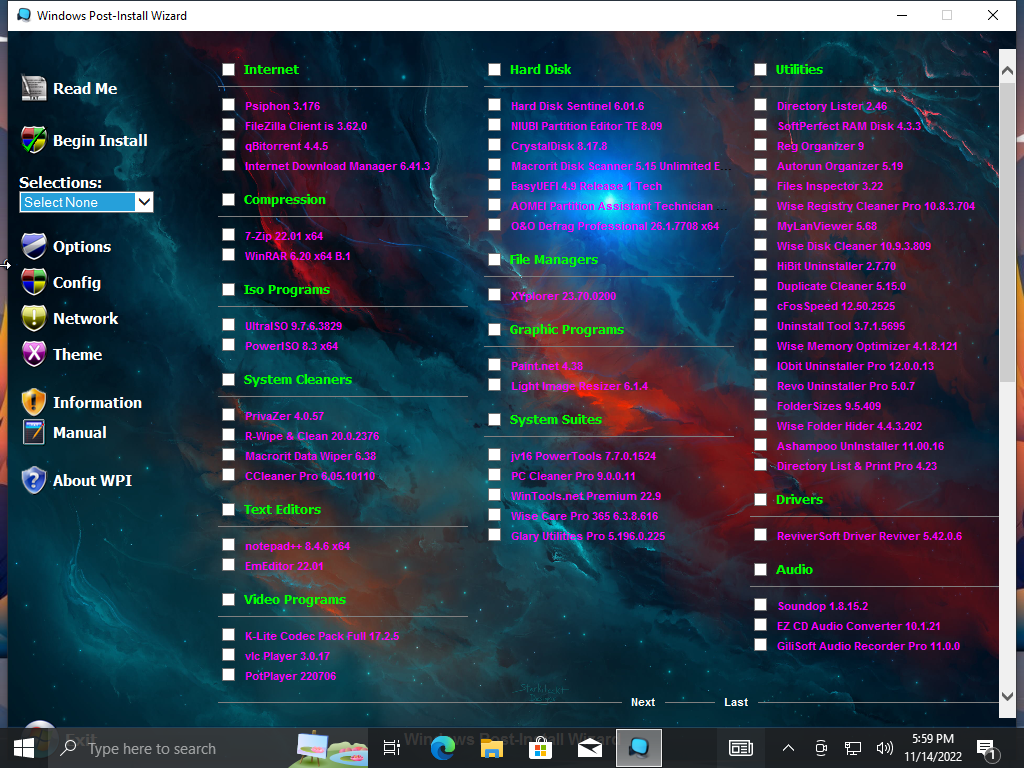Click Hard Disk Sentinel 6.01.6 label
This screenshot has width=1024, height=768.
pyautogui.click(x=577, y=106)
